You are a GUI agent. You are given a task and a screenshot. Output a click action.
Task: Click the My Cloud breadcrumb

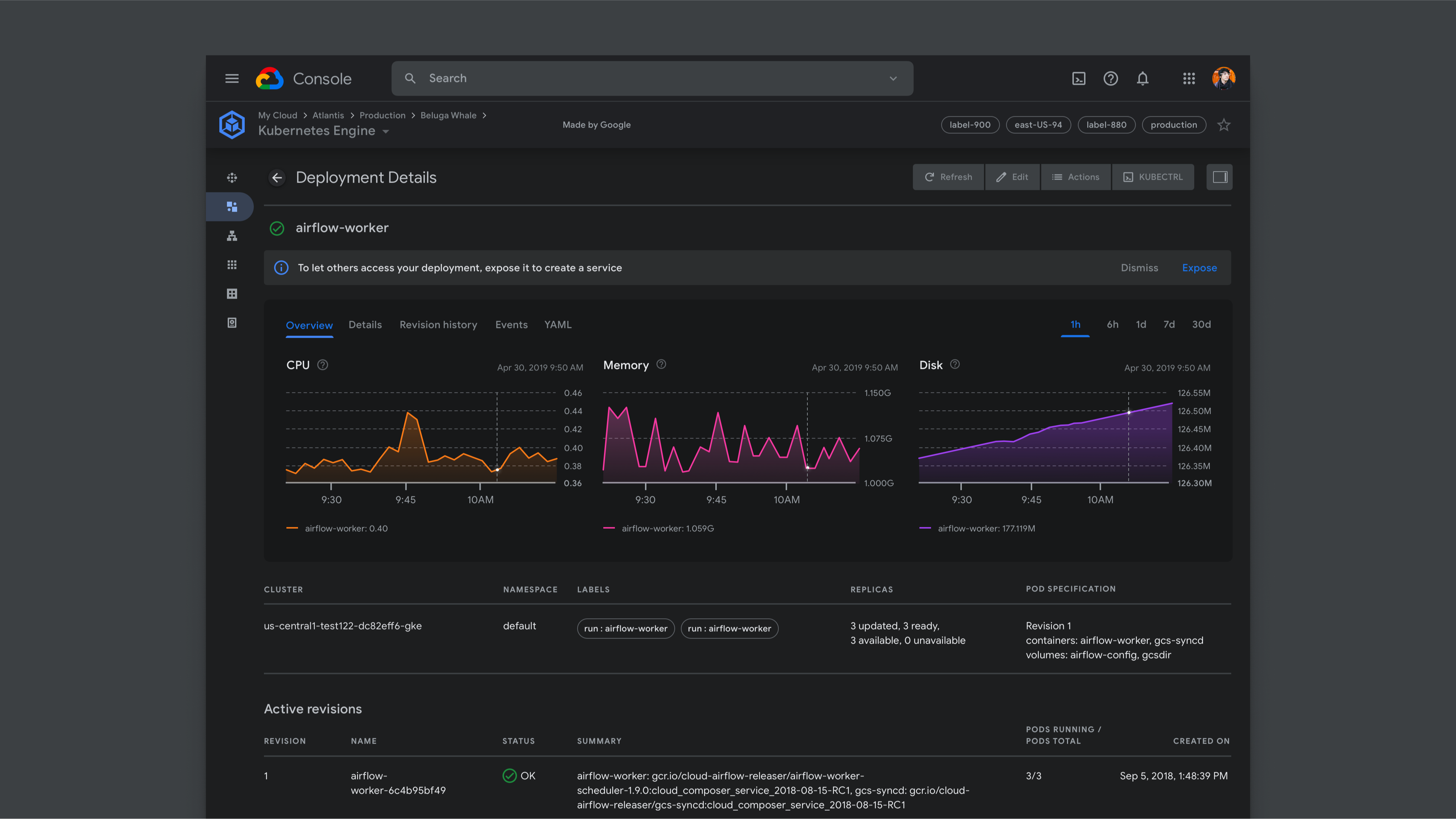[x=277, y=115]
